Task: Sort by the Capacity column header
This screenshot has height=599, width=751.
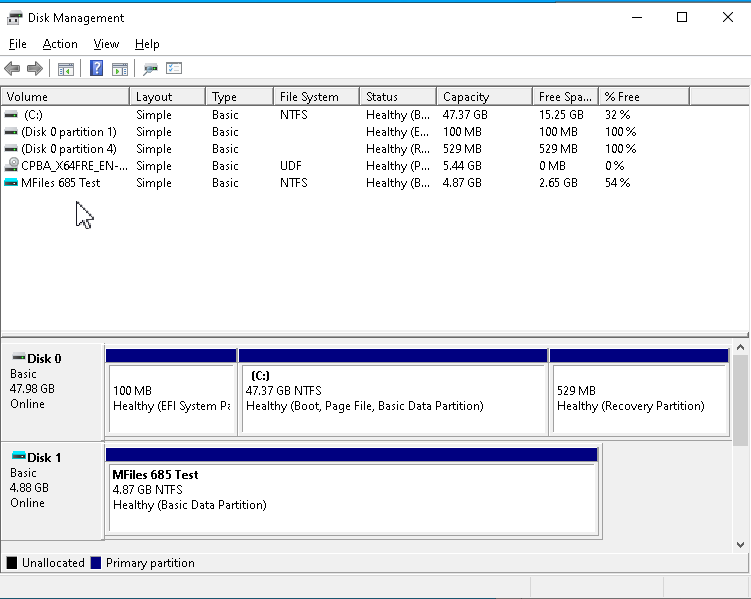Action: [x=484, y=97]
